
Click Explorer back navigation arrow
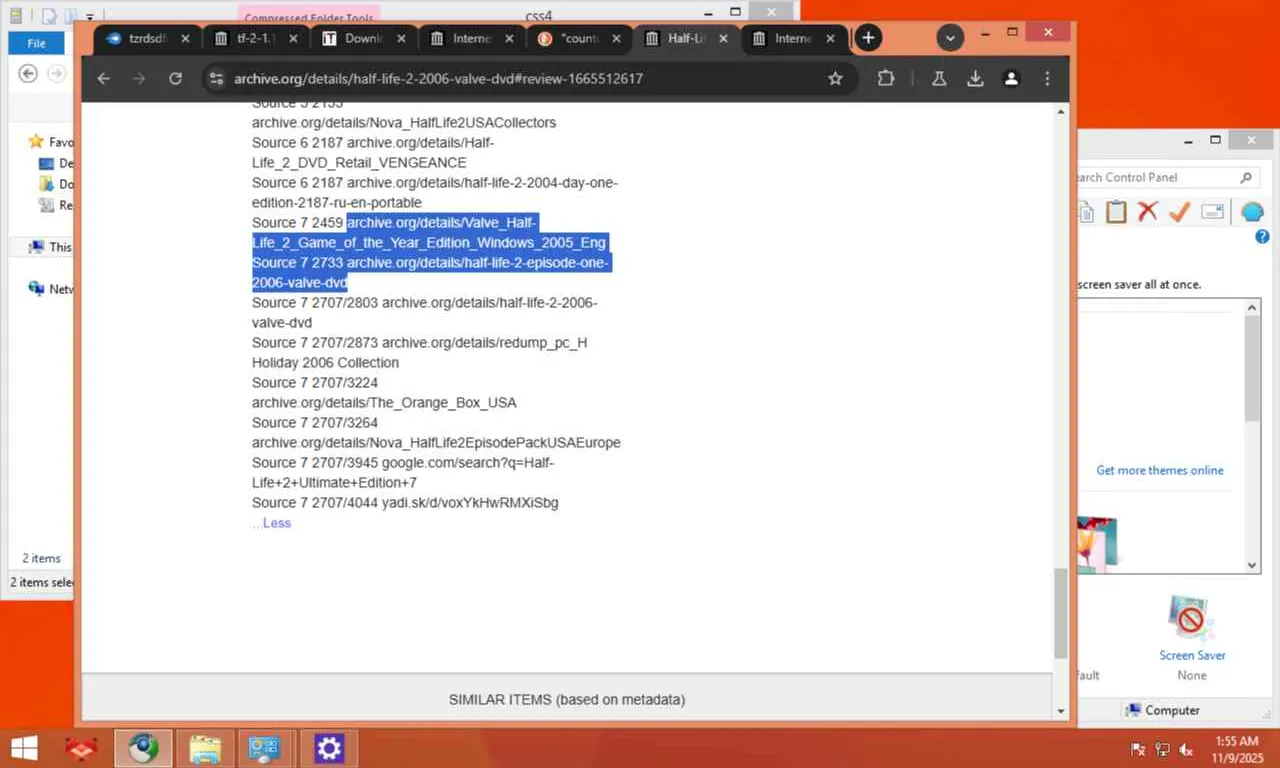28,73
